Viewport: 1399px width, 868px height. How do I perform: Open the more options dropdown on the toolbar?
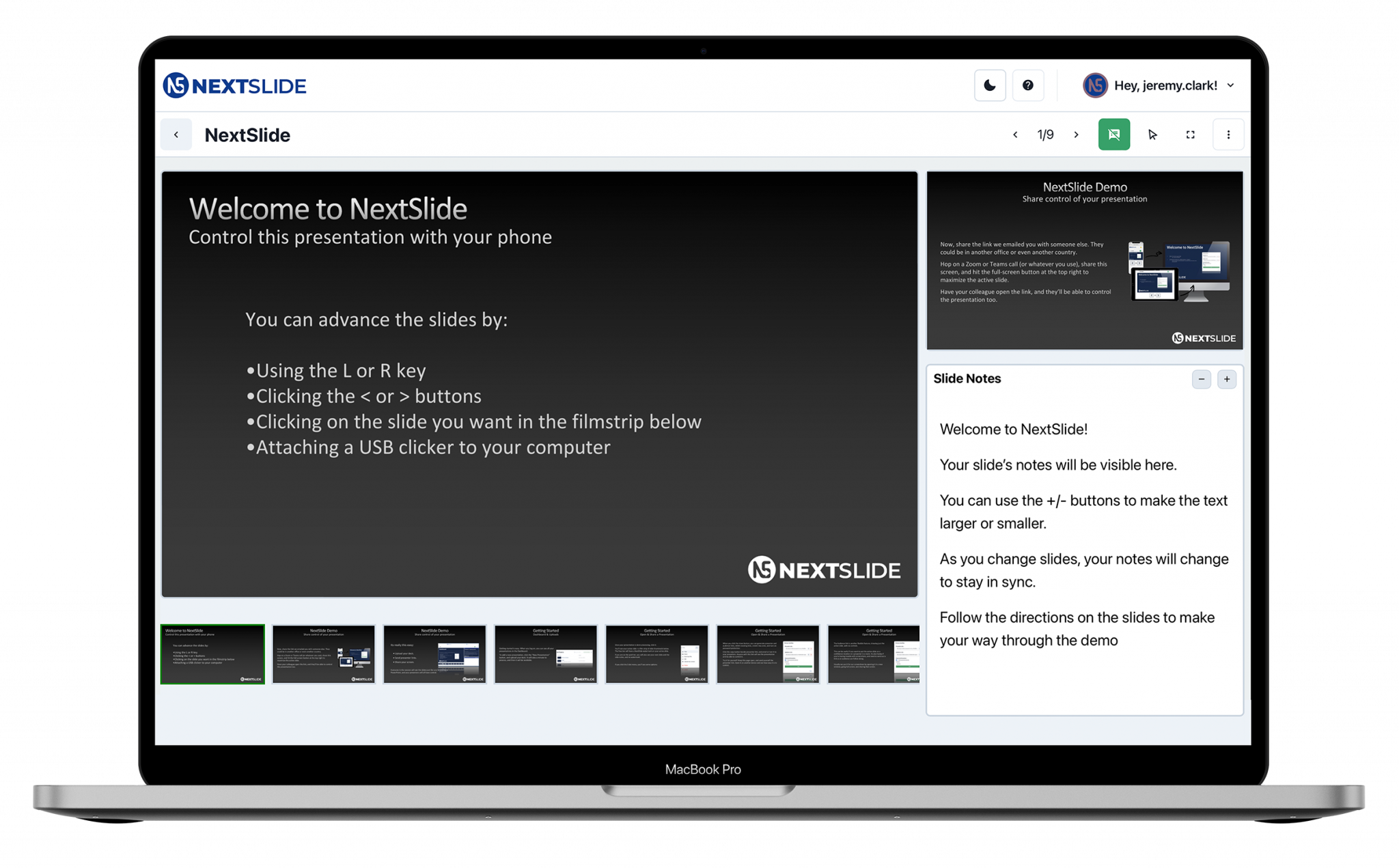tap(1228, 135)
